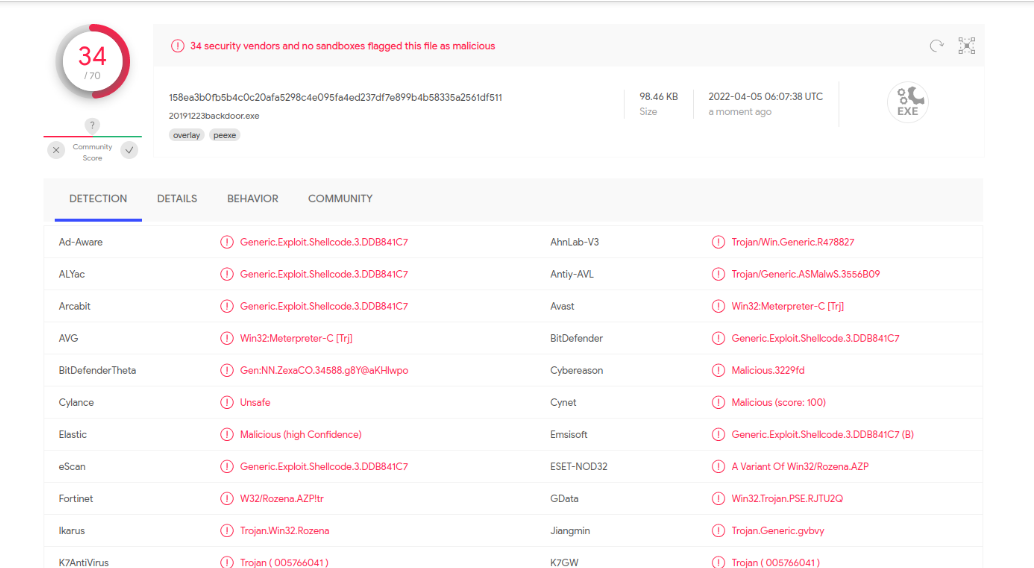Image resolution: width=1034 pixels, height=568 pixels.
Task: Click the alert icon in Cynet row
Action: (718, 402)
